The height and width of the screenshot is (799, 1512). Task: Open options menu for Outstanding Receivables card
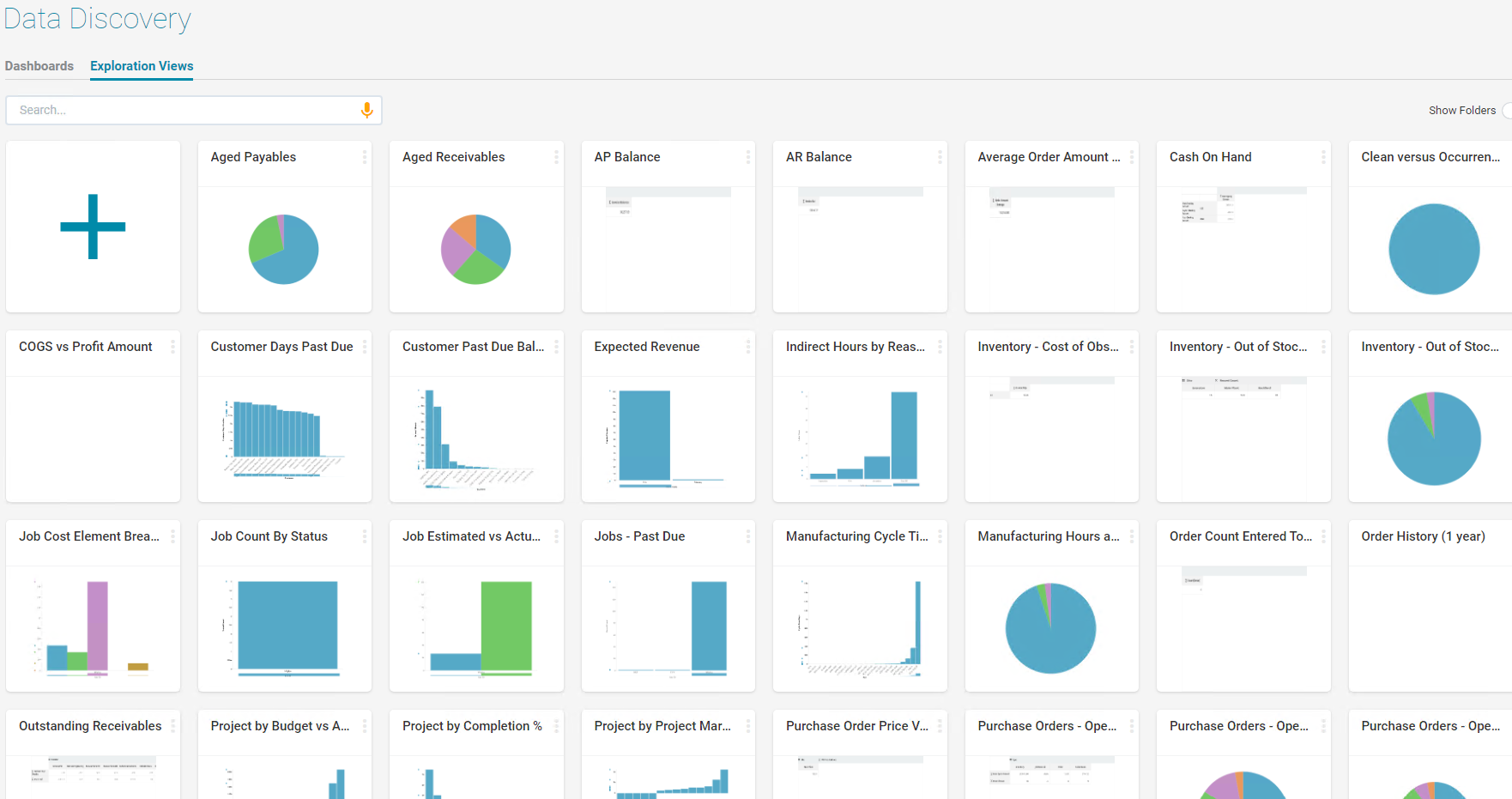pyautogui.click(x=172, y=726)
